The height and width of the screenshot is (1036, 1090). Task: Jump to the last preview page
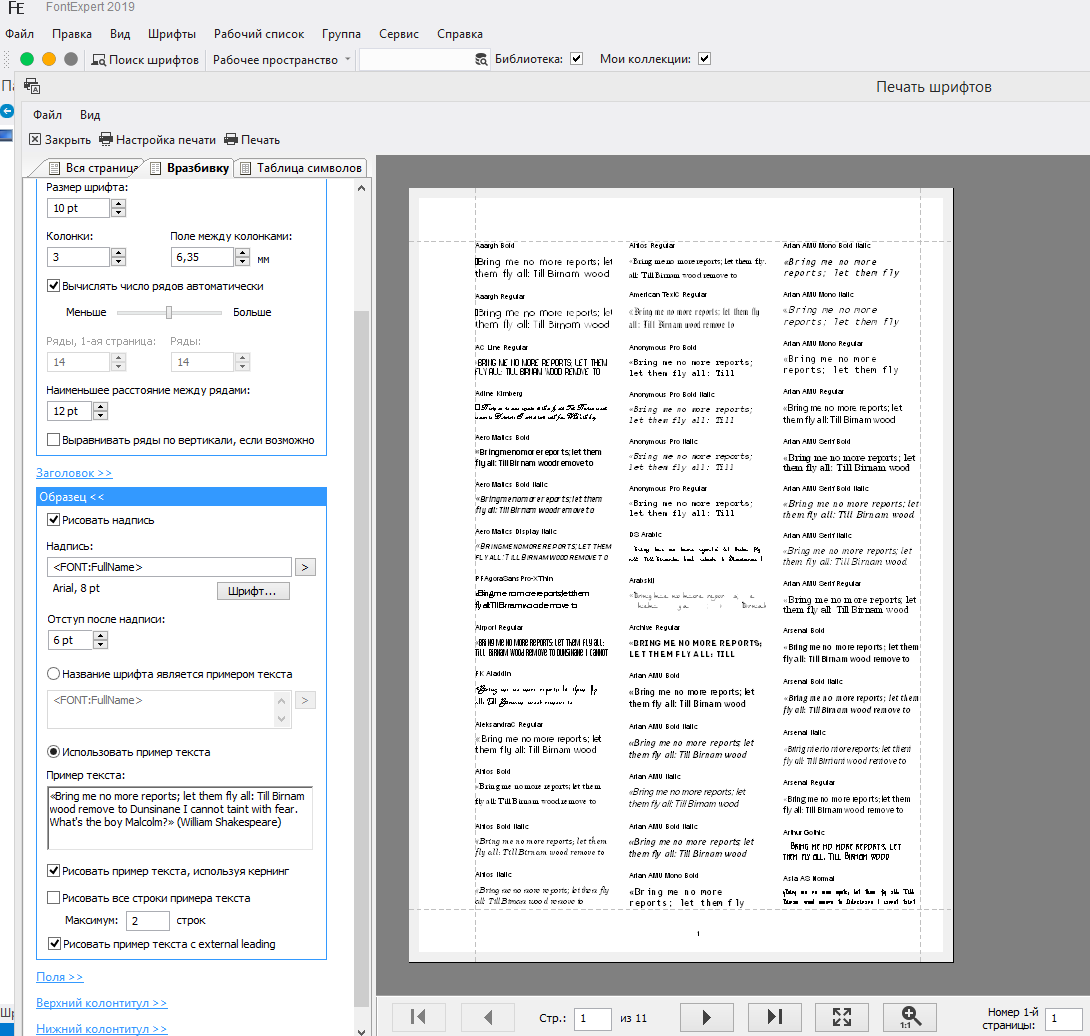click(x=774, y=1016)
